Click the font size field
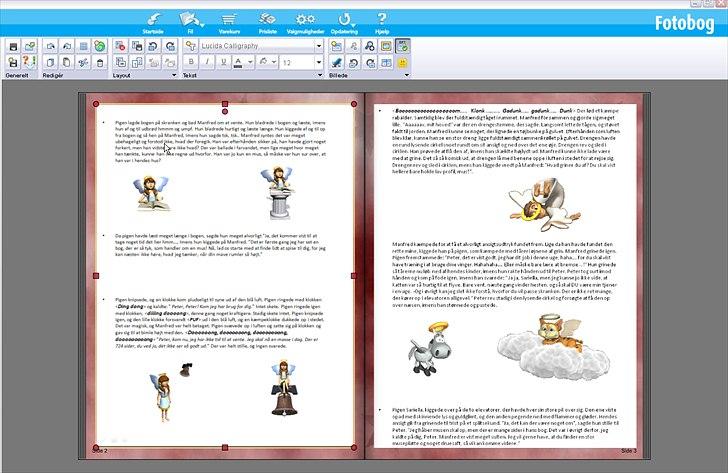The width and height of the screenshot is (728, 473). pyautogui.click(x=297, y=62)
